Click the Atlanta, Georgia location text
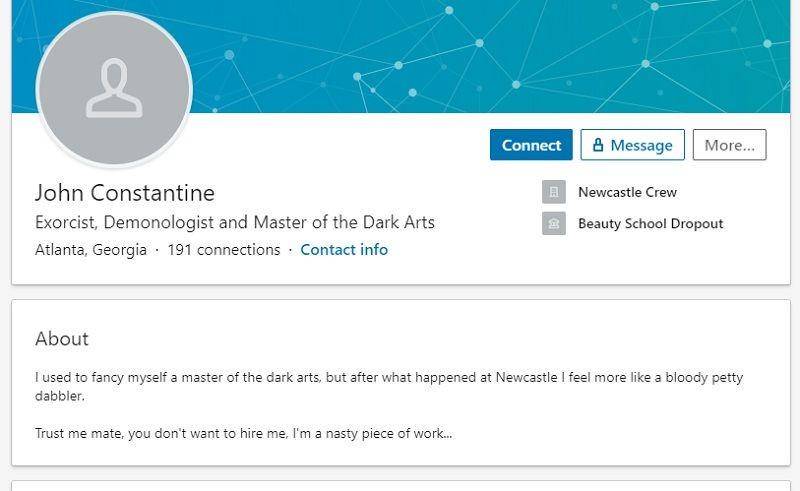This screenshot has width=800, height=491. (x=91, y=250)
